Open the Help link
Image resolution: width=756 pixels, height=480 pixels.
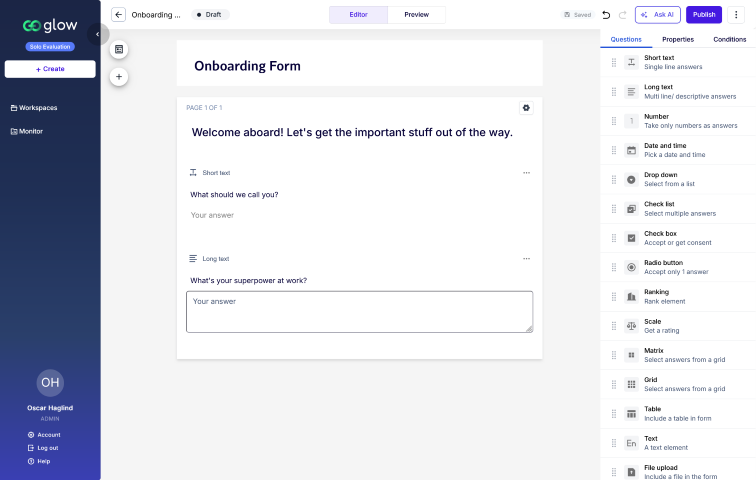[x=39, y=461]
